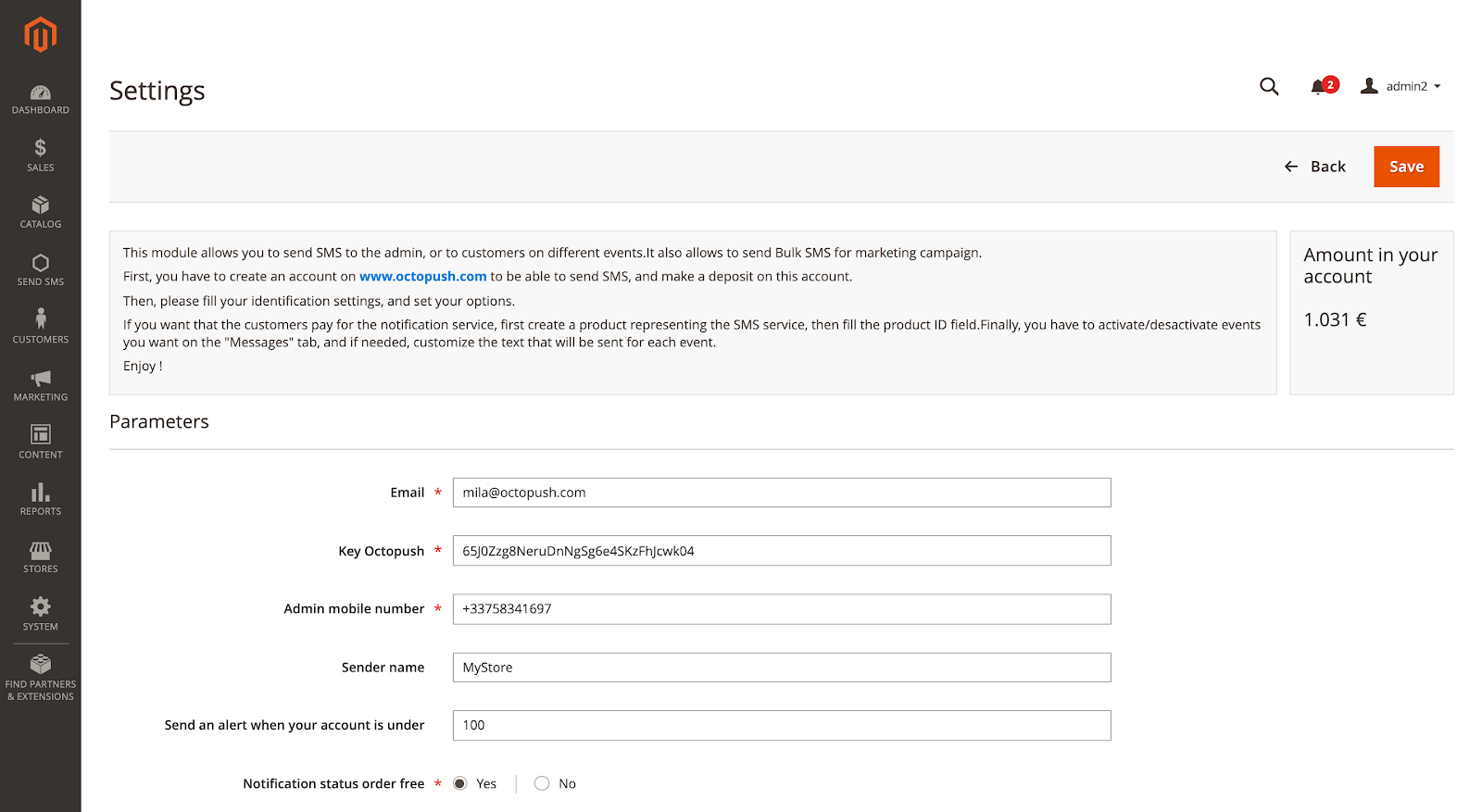Open the notifications bell icon
This screenshot has height=812, width=1482.
pyautogui.click(x=1318, y=87)
